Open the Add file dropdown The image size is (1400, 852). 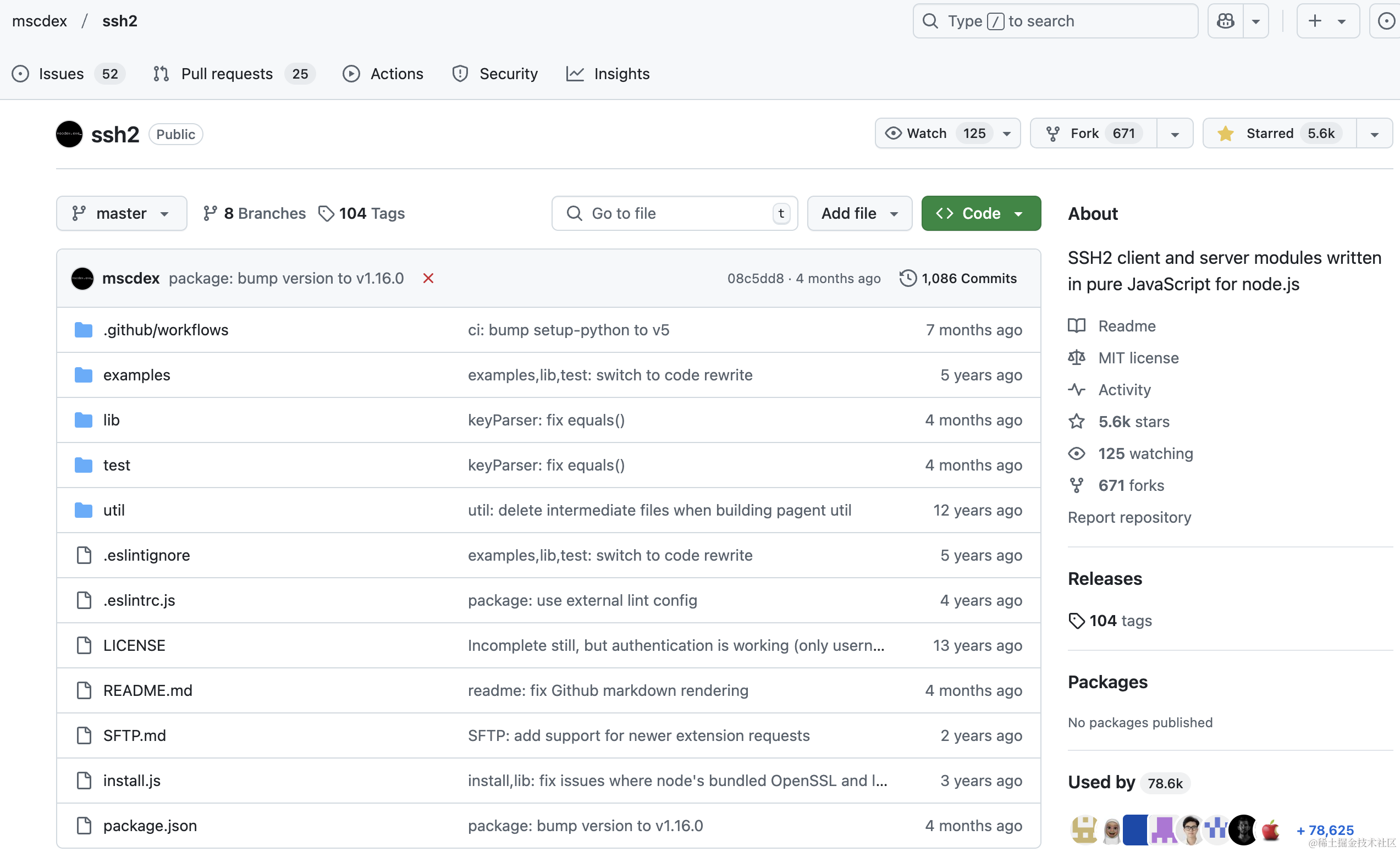tap(859, 214)
